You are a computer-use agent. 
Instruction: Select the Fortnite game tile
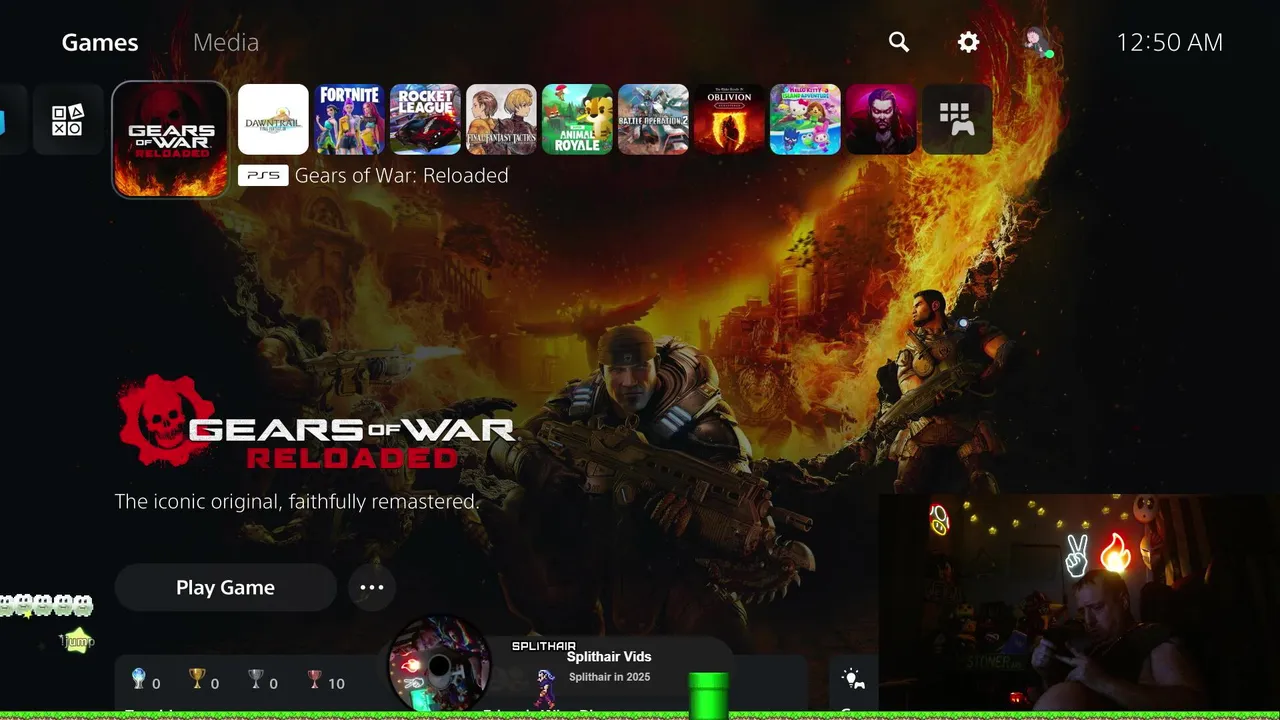coord(349,119)
